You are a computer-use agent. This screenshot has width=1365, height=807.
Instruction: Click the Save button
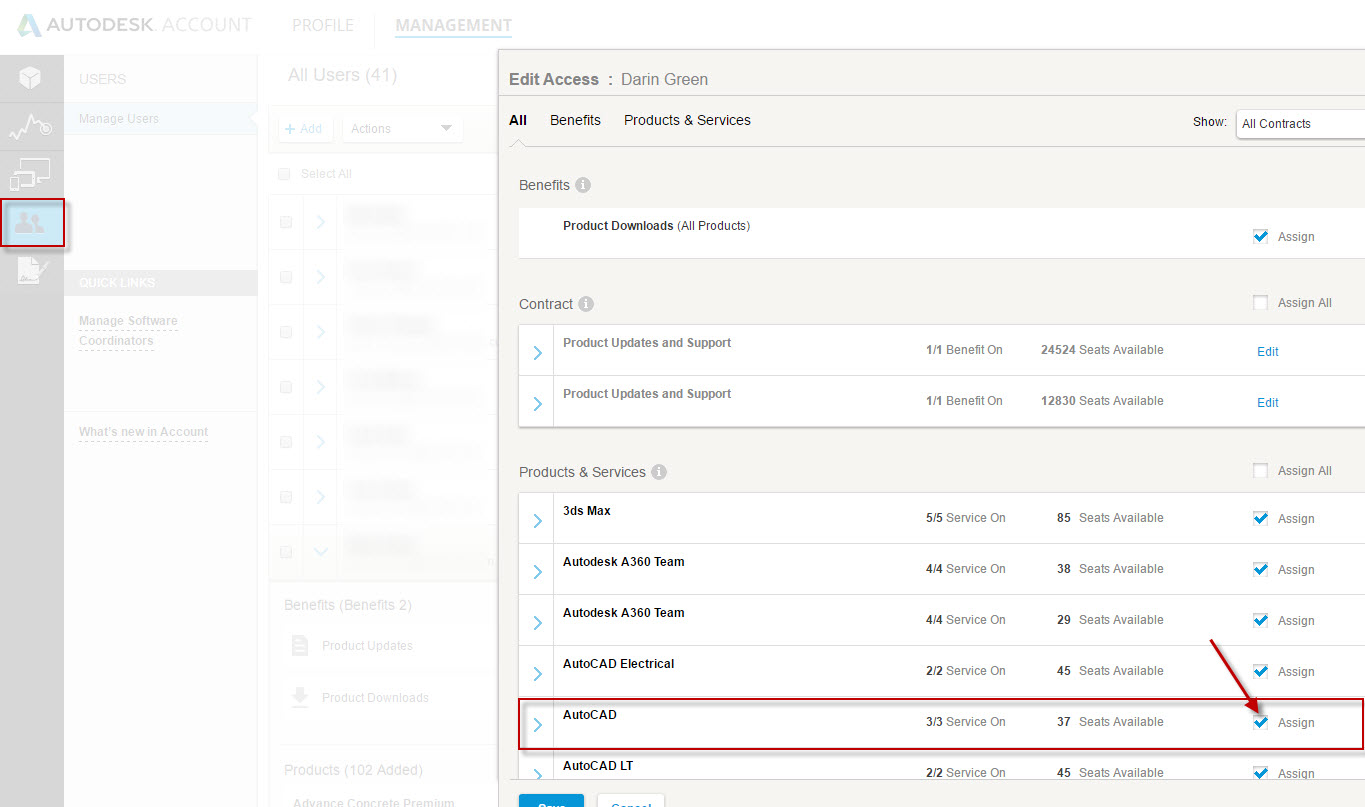pyautogui.click(x=551, y=801)
